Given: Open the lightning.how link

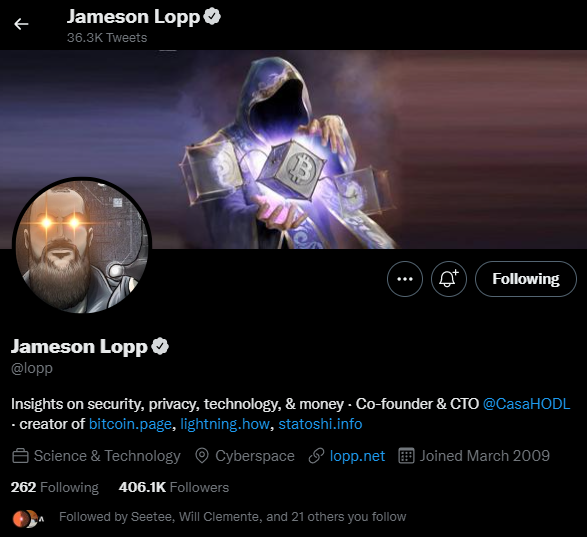Looking at the screenshot, I should 225,424.
